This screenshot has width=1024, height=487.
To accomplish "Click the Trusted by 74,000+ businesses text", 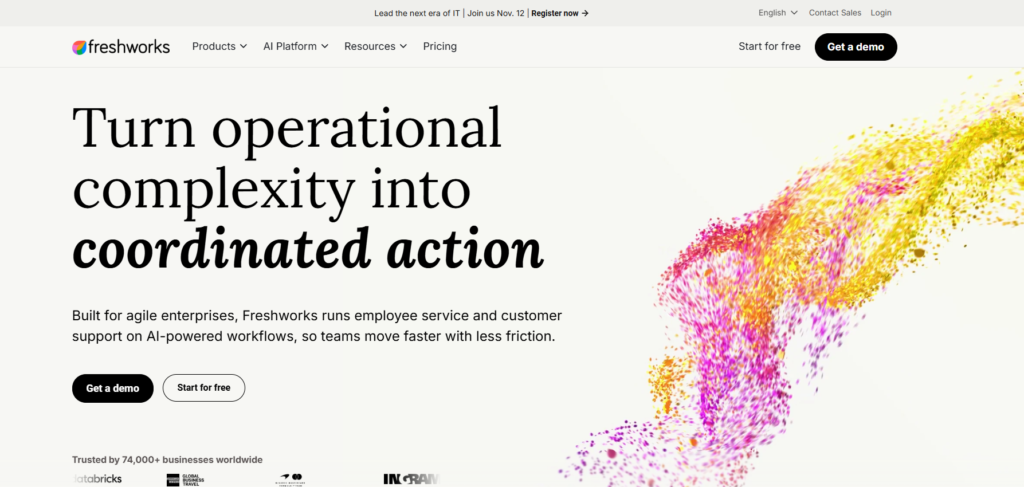I will pyautogui.click(x=167, y=460).
